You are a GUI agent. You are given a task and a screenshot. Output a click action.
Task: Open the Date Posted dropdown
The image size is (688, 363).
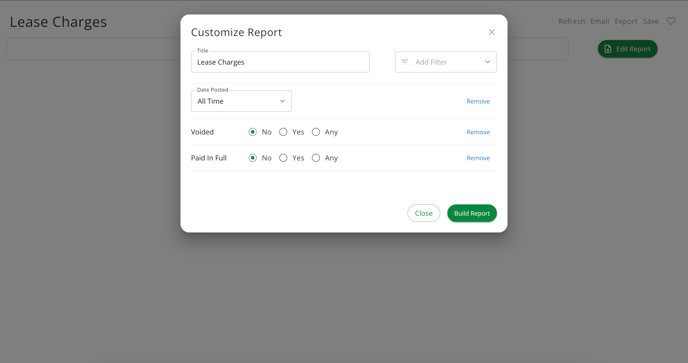pyautogui.click(x=241, y=101)
